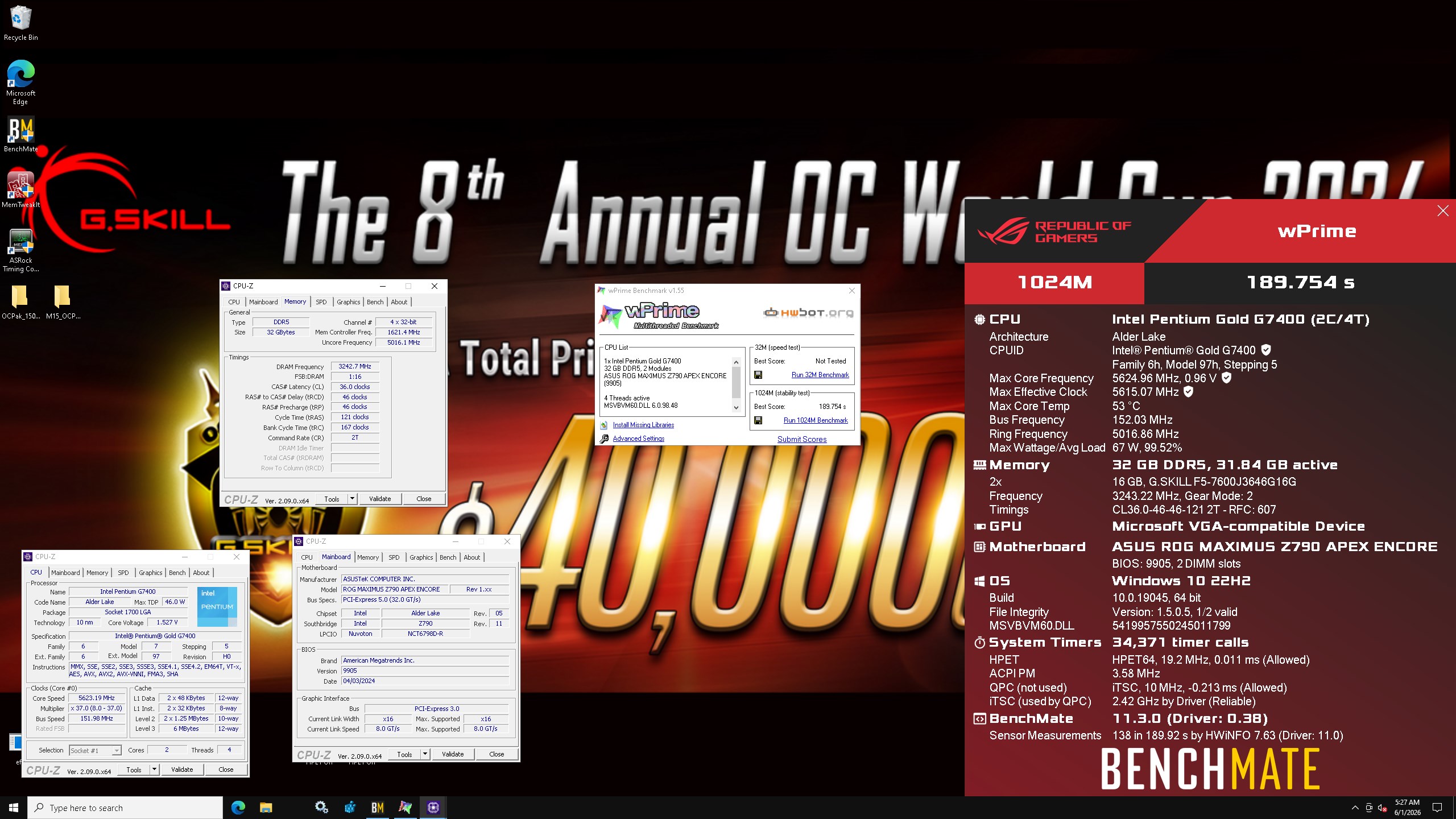Open the OCPak_150 folder on desktop

(20, 301)
